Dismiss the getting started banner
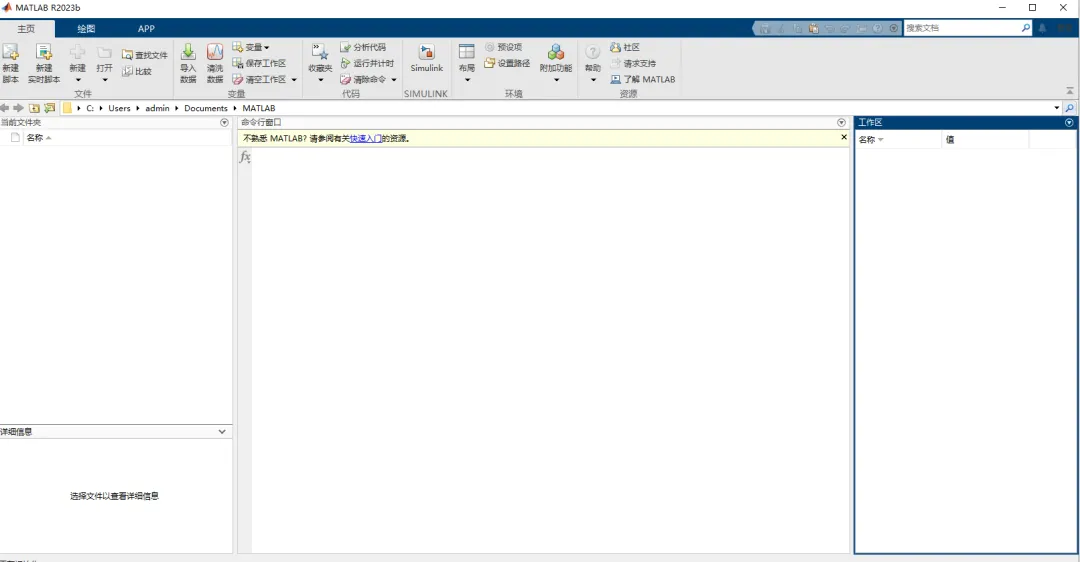This screenshot has width=1080, height=562. point(844,137)
